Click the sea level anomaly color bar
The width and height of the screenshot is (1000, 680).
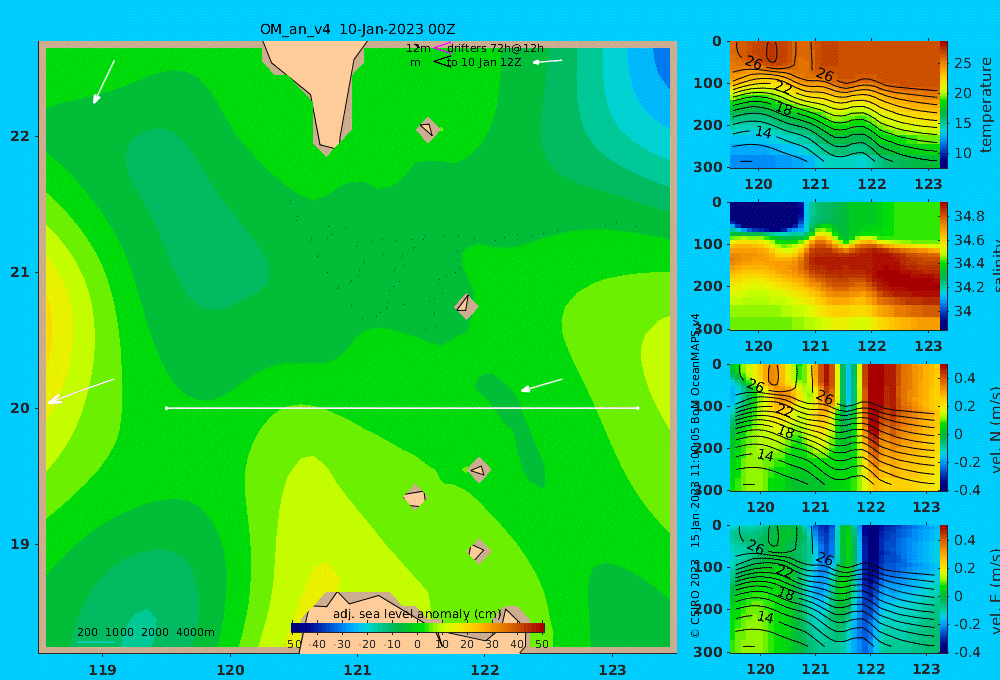(x=418, y=627)
